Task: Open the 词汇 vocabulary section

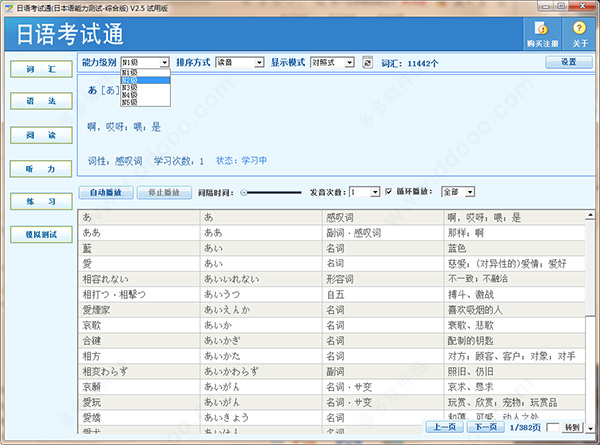Action: tap(41, 69)
